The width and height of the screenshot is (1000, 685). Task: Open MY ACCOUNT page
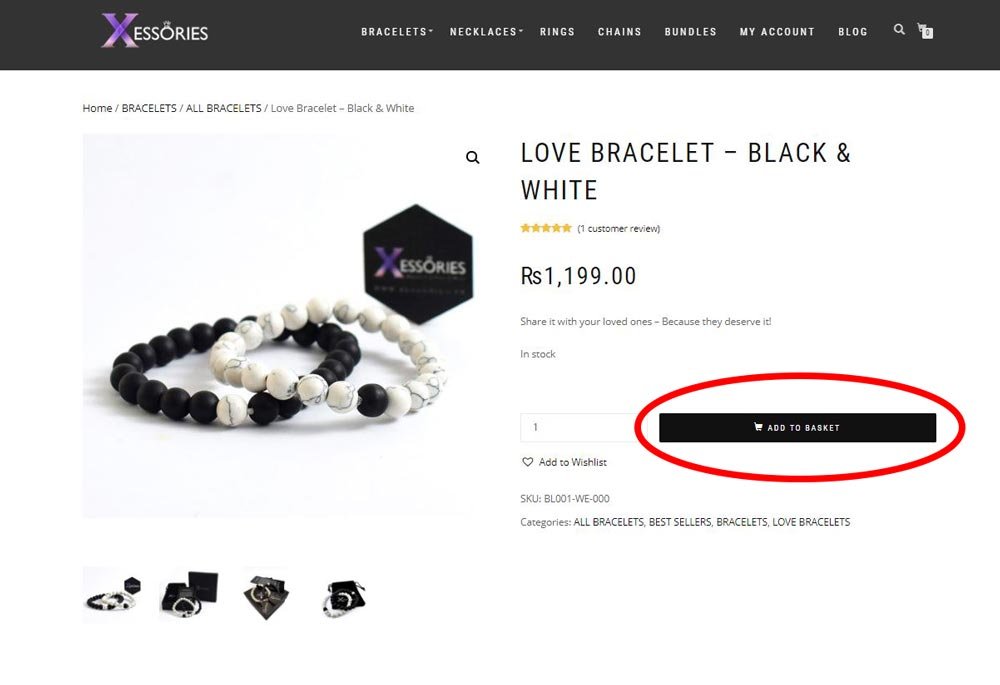[777, 32]
